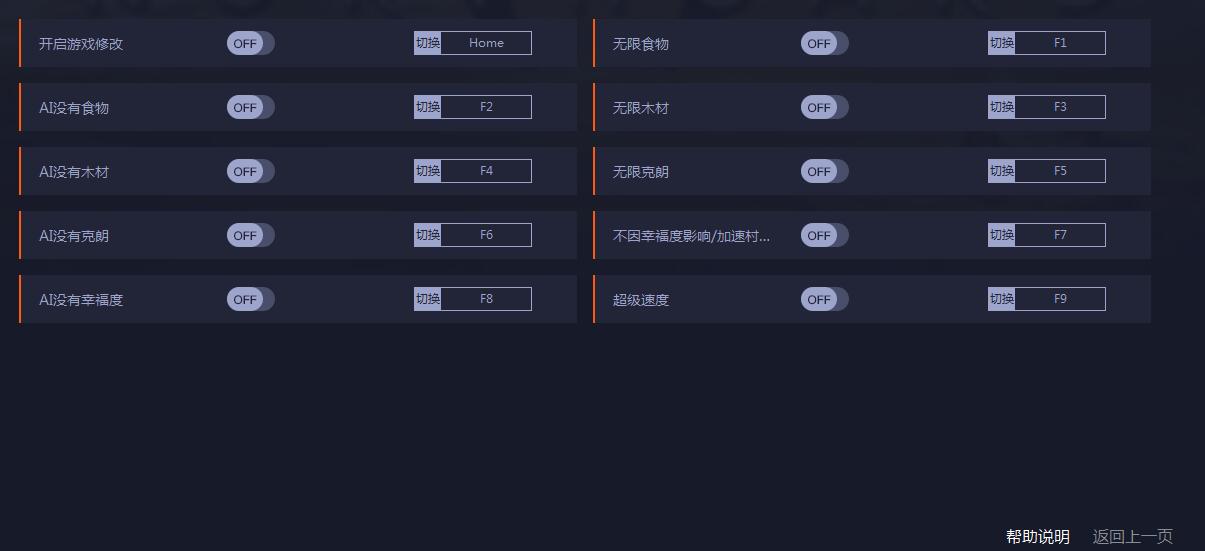Enable 超级速度 toggle
This screenshot has height=551, width=1205.
(x=824, y=299)
